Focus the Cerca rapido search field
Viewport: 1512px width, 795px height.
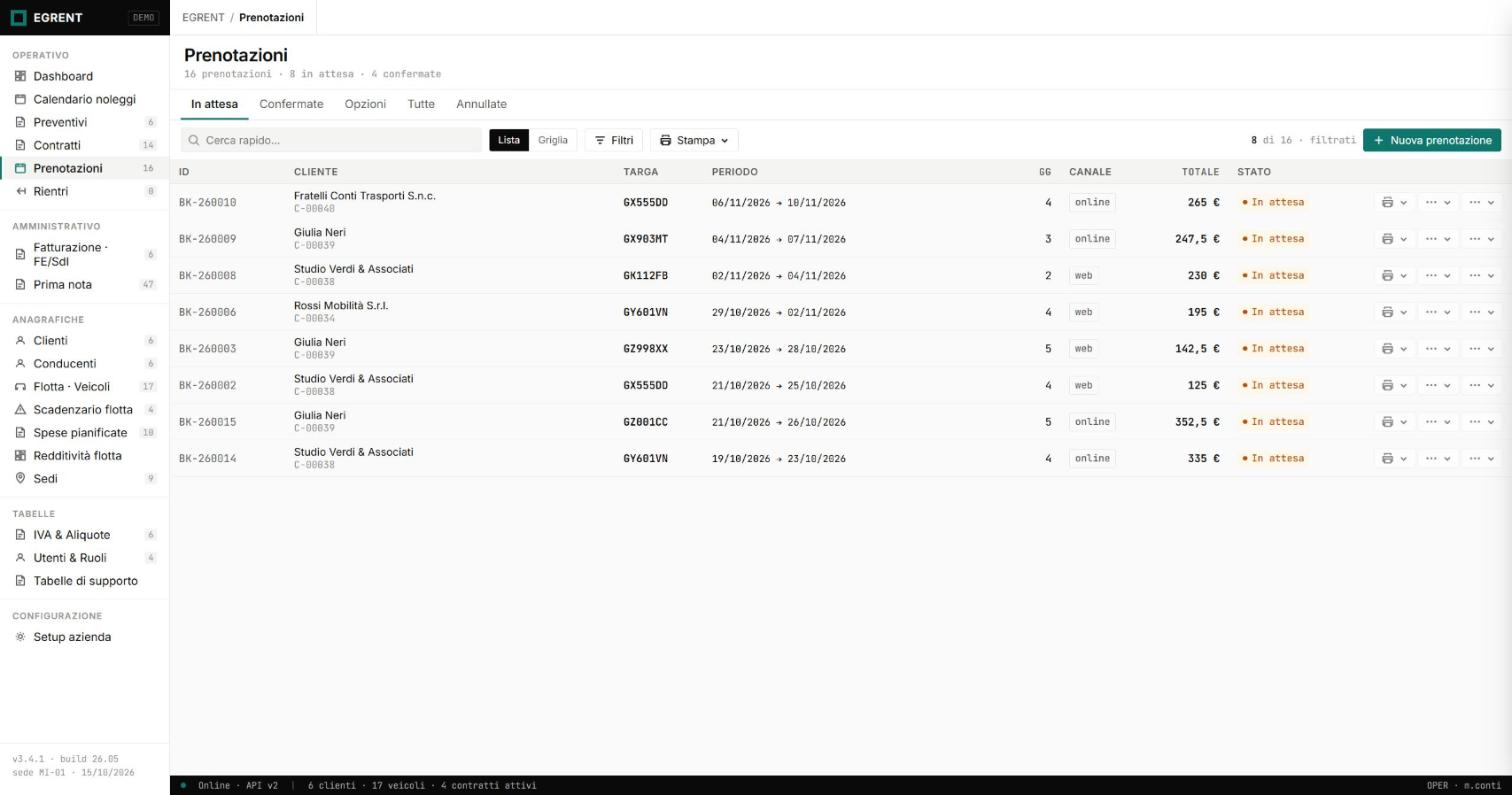pos(331,140)
